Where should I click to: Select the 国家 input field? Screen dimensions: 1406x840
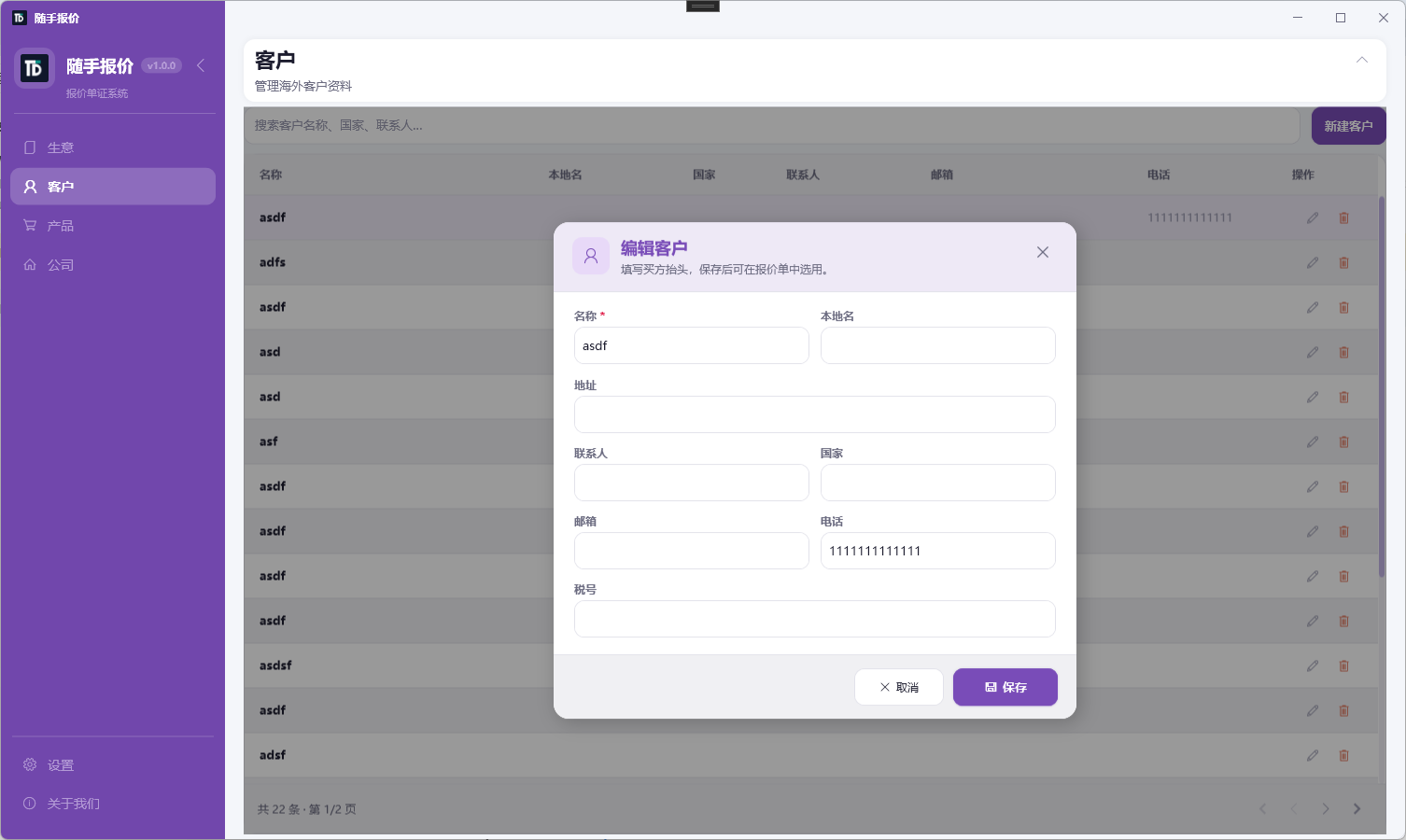tap(938, 483)
